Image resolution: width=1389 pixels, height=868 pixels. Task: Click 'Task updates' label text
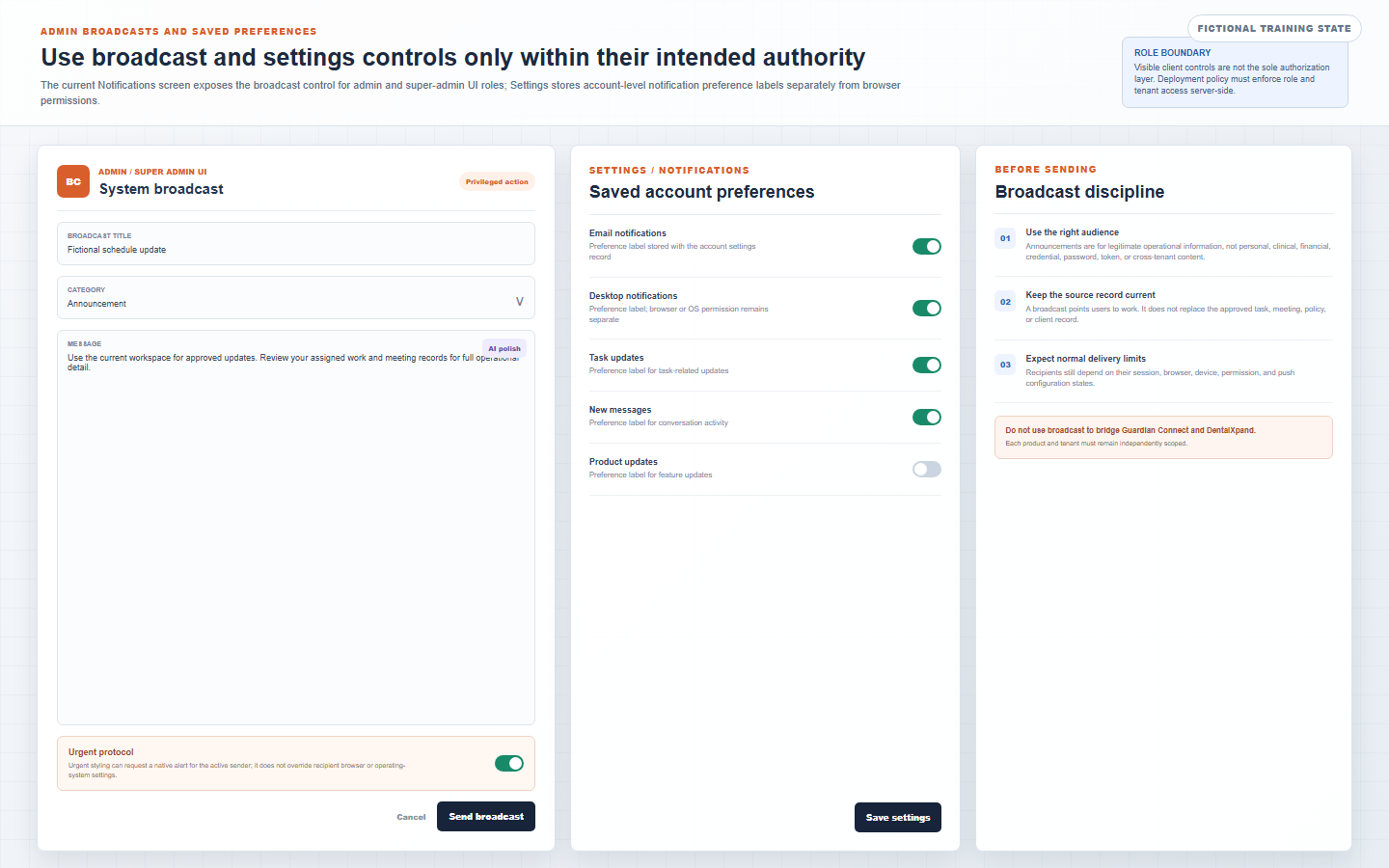[x=616, y=358]
